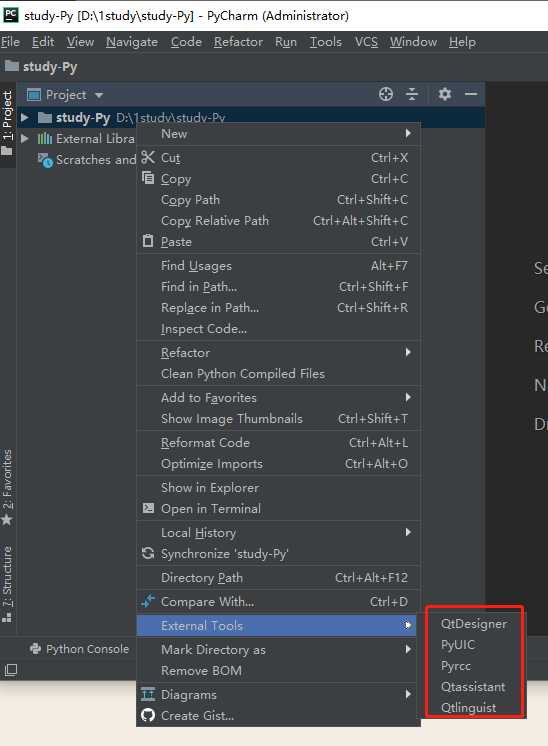The height and width of the screenshot is (746, 548).
Task: Open the File menu
Action: coord(10,42)
